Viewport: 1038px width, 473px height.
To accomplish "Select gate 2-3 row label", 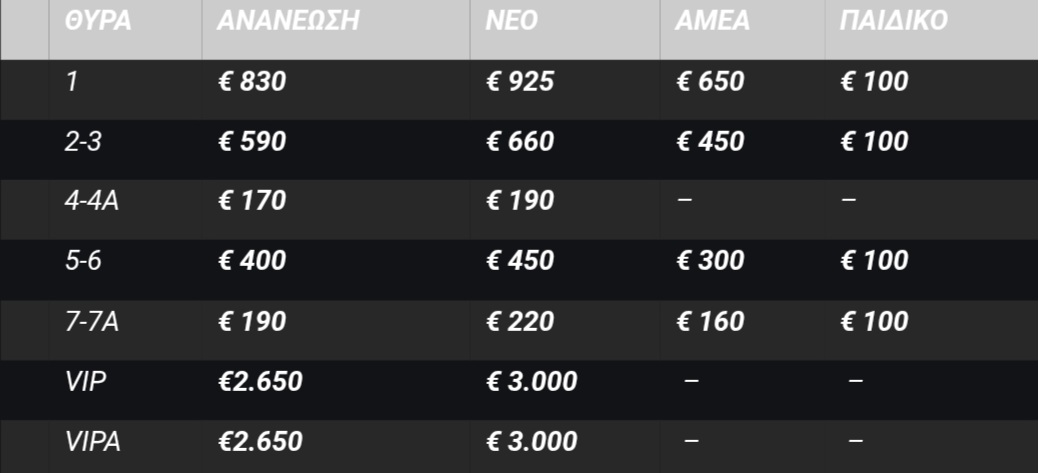I will pyautogui.click(x=83, y=141).
